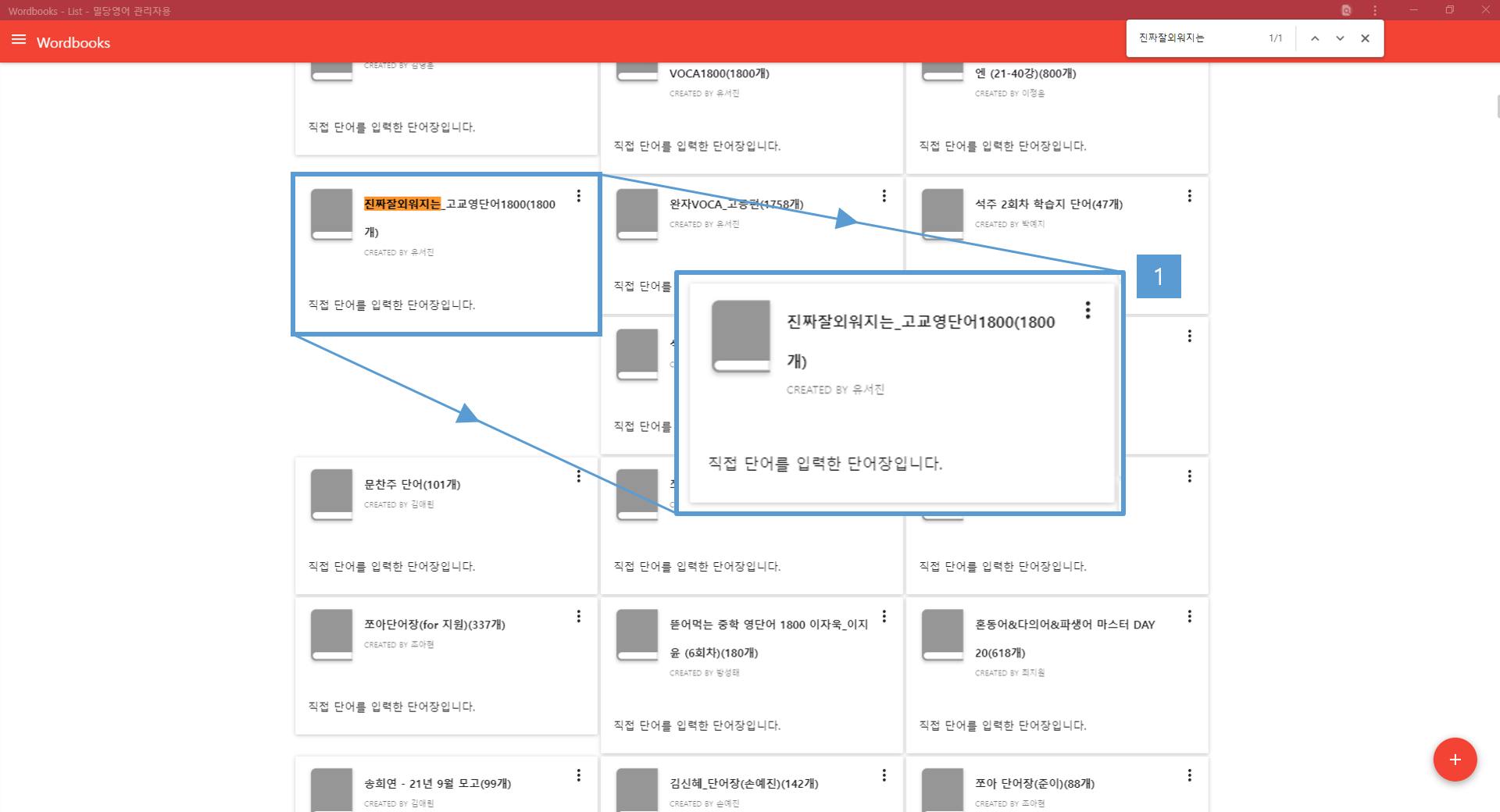Open wordbook 문찬주 단어(101개) title

pyautogui.click(x=412, y=484)
